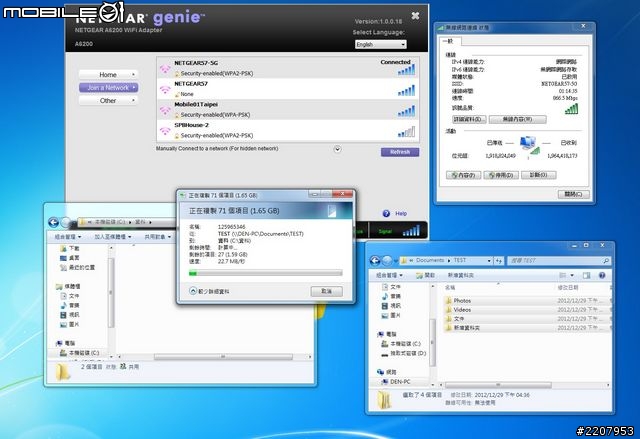Click the Wi-Fi icon beside NETGEAR57-5G
Screen dimensions: 640x439
(x=165, y=69)
